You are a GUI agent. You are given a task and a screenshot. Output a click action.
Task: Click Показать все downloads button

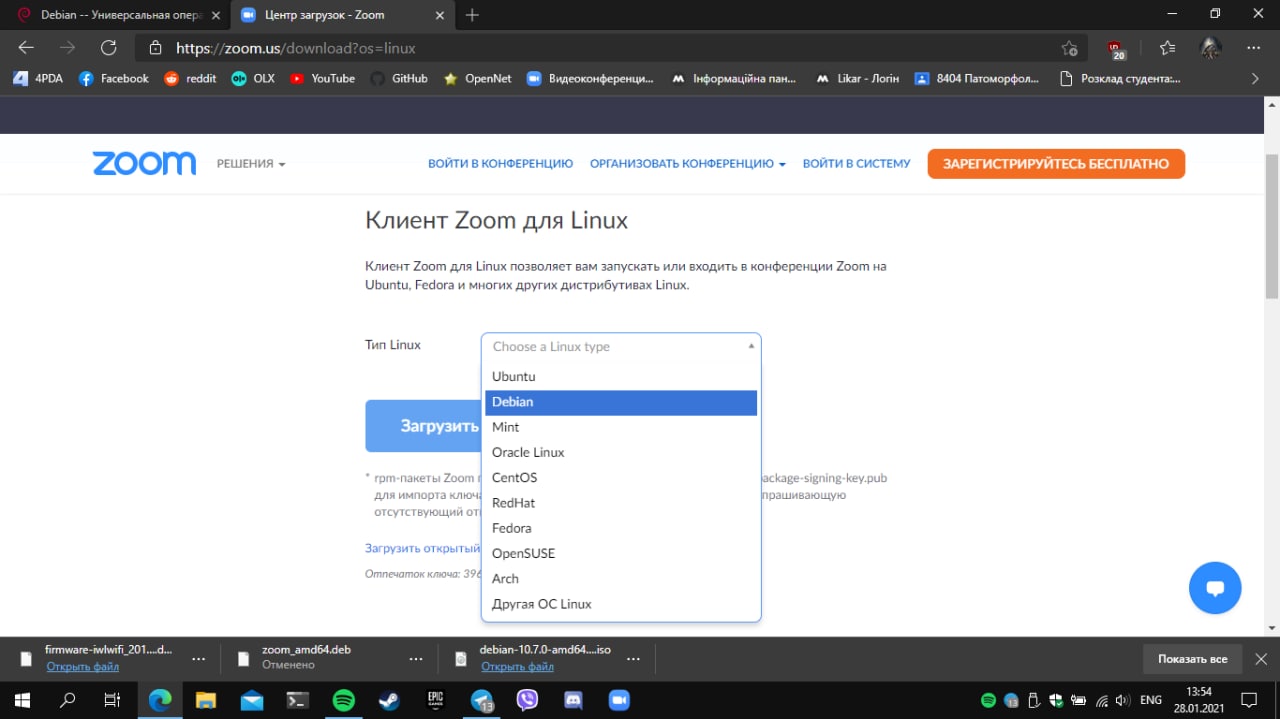coord(1192,659)
